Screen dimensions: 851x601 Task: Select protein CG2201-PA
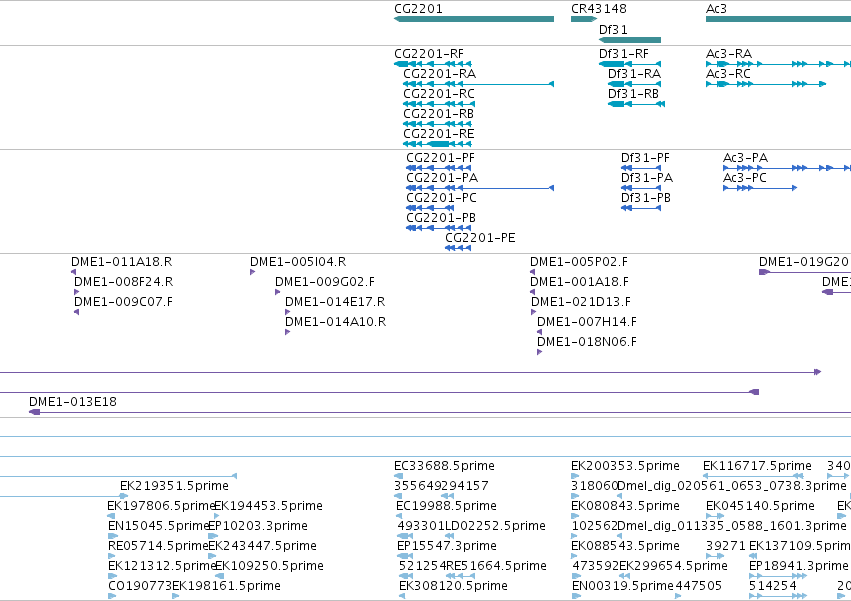tap(480, 188)
